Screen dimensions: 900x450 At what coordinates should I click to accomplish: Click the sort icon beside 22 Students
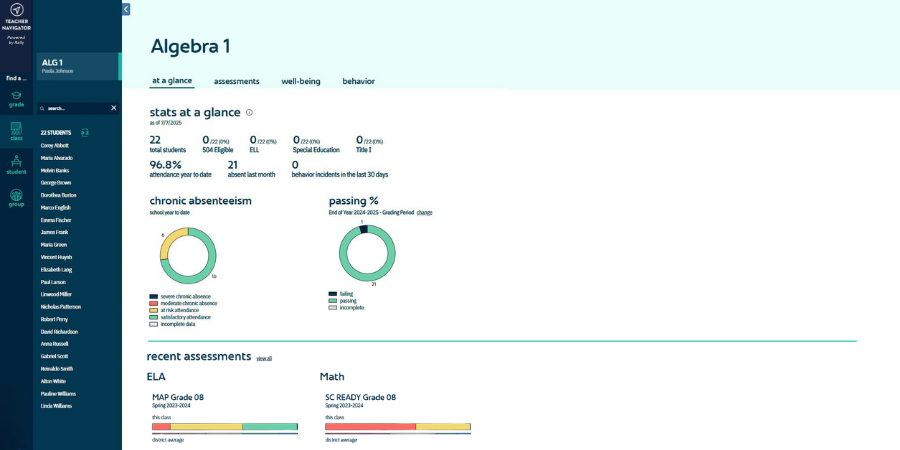click(86, 132)
